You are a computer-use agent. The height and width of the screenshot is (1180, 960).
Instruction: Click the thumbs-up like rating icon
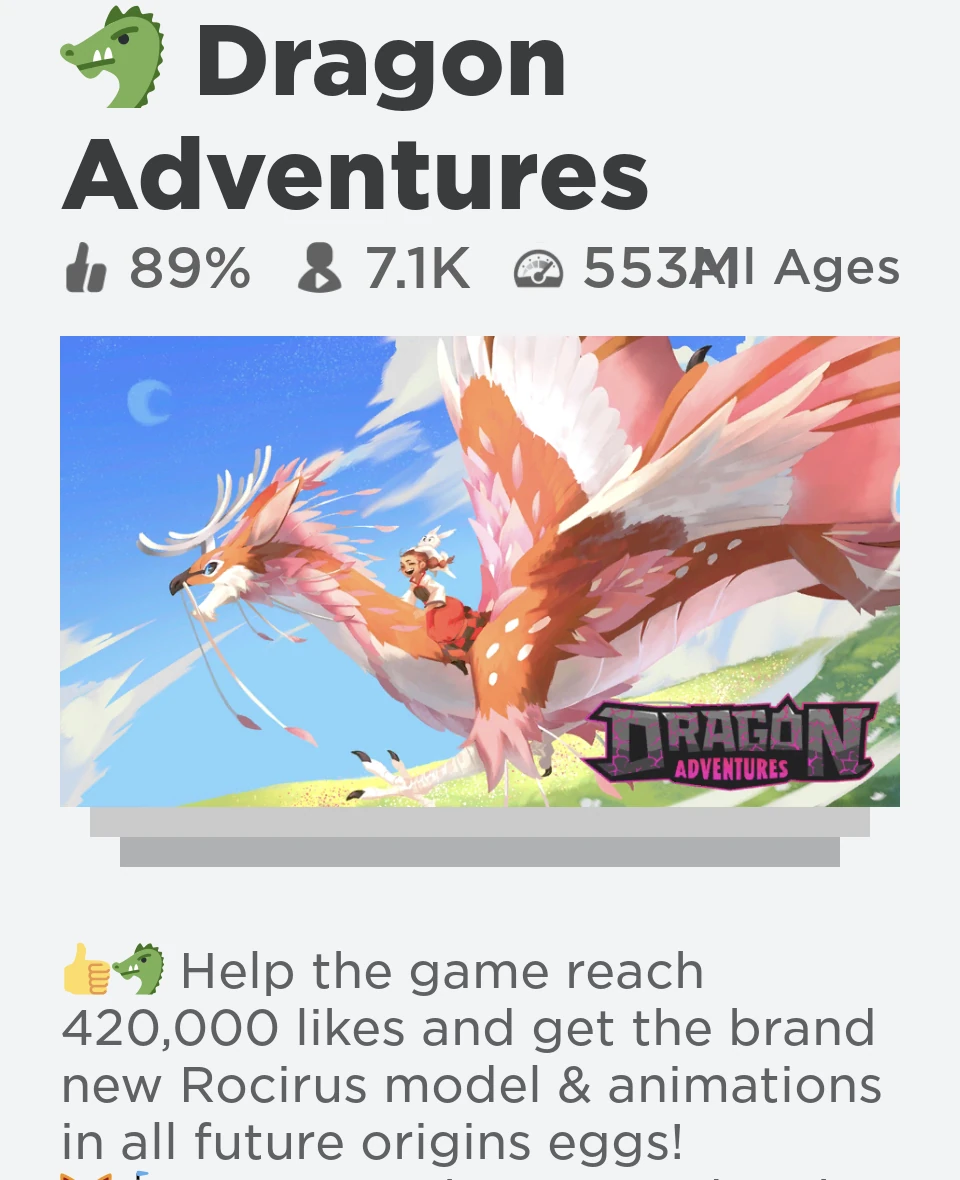pyautogui.click(x=85, y=269)
